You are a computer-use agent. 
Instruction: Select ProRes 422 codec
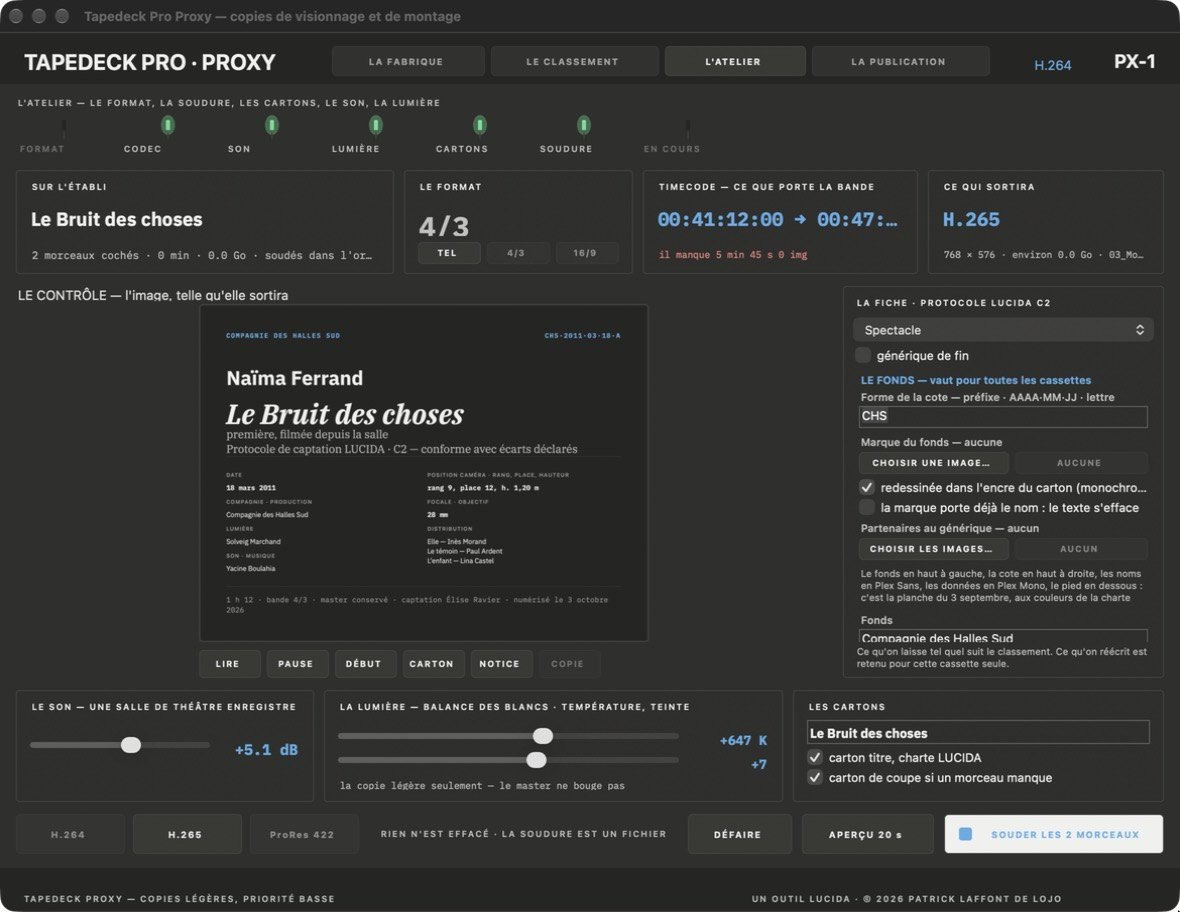303,834
